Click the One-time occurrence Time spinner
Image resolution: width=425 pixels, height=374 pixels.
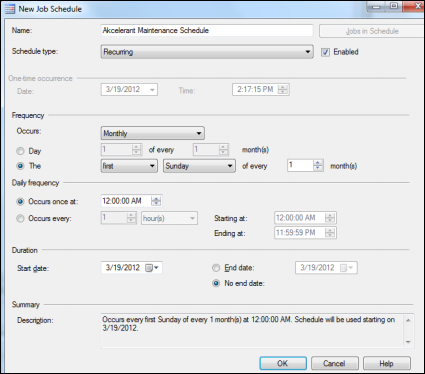283,89
